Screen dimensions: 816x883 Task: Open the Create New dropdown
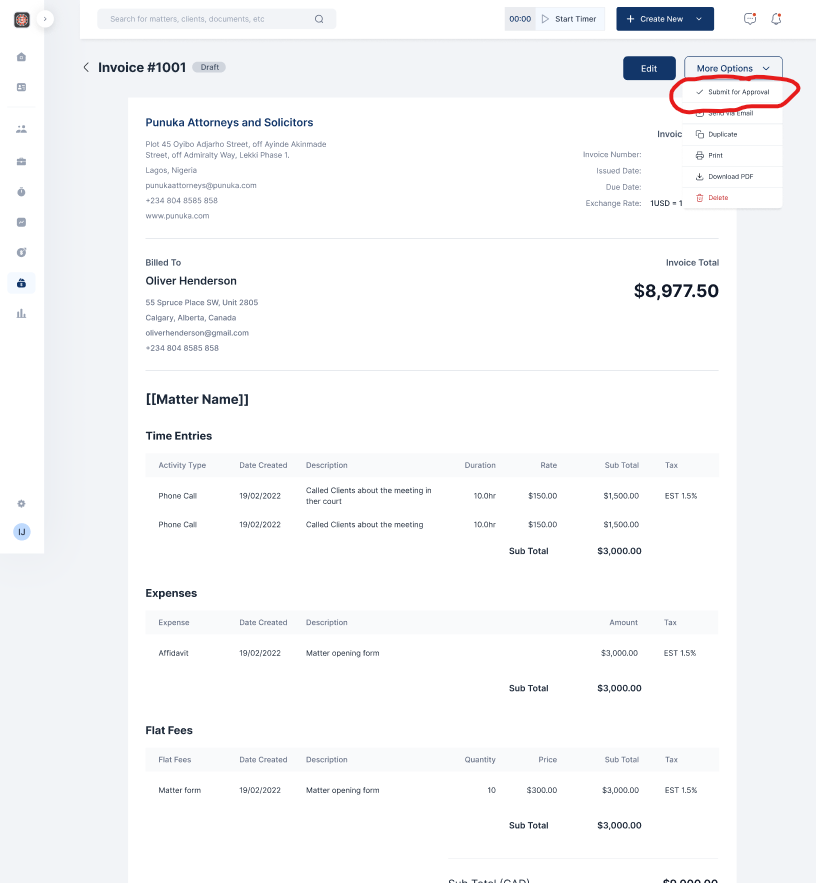665,19
